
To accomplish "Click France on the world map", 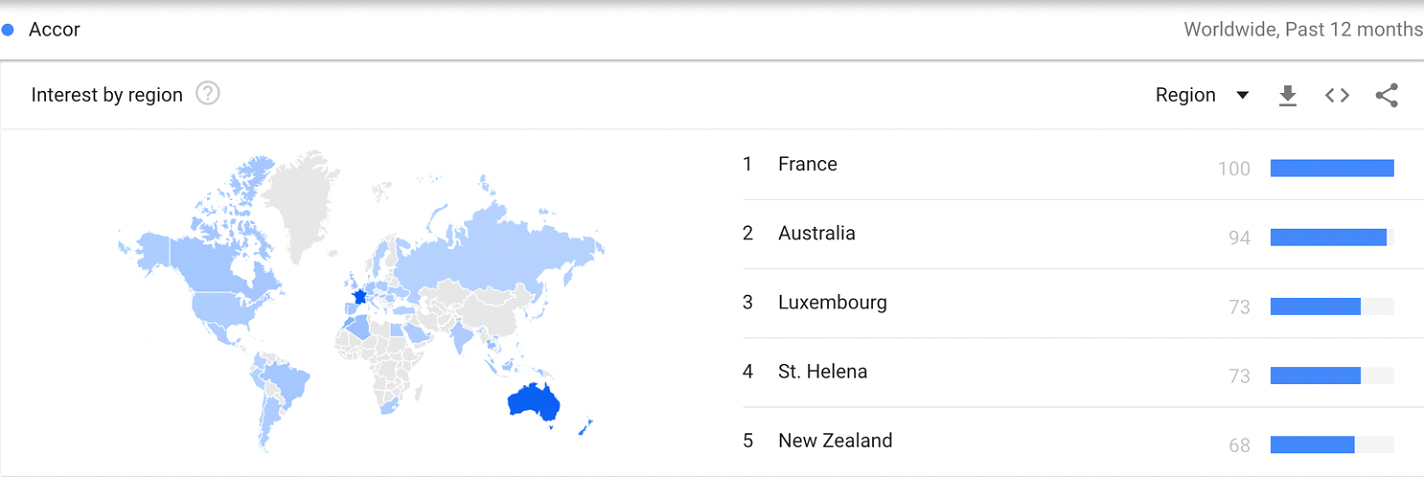I will click(358, 297).
